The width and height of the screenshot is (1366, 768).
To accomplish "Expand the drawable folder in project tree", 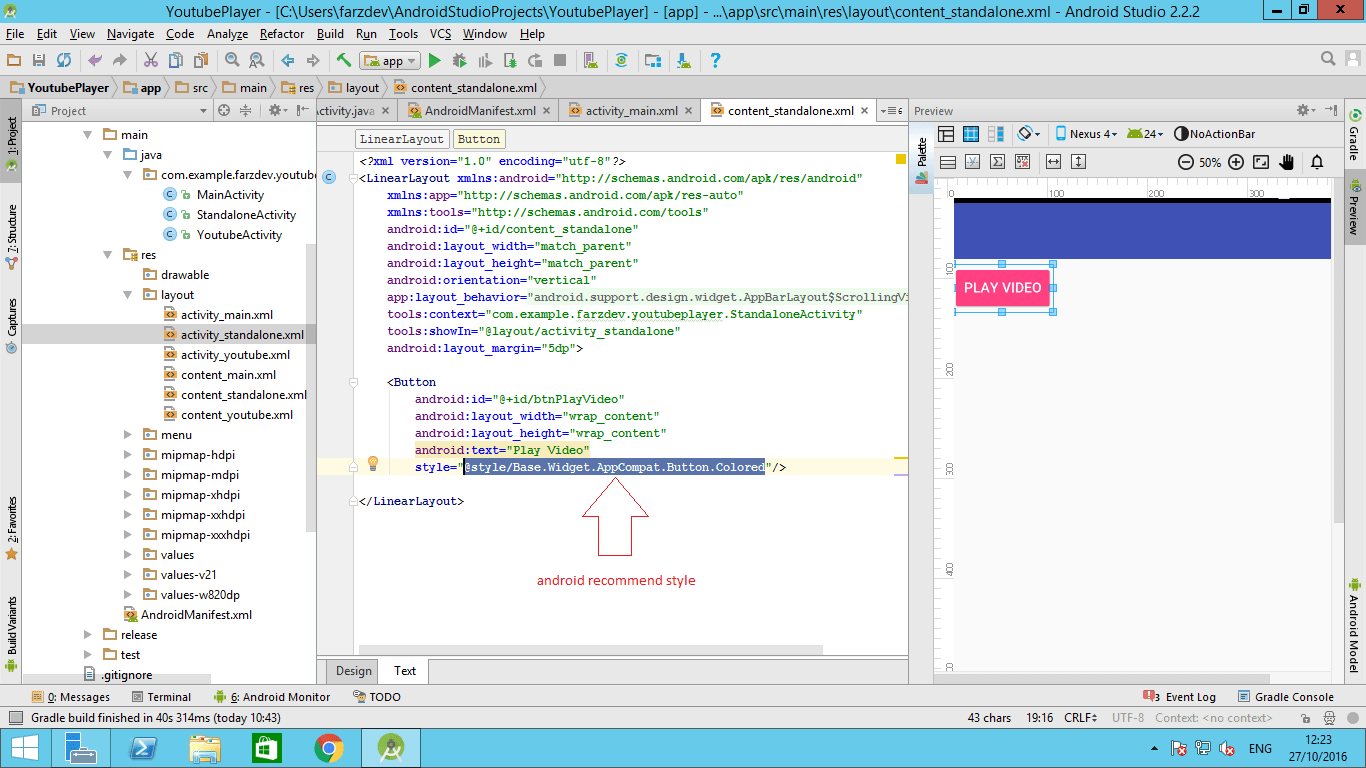I will 185,275.
